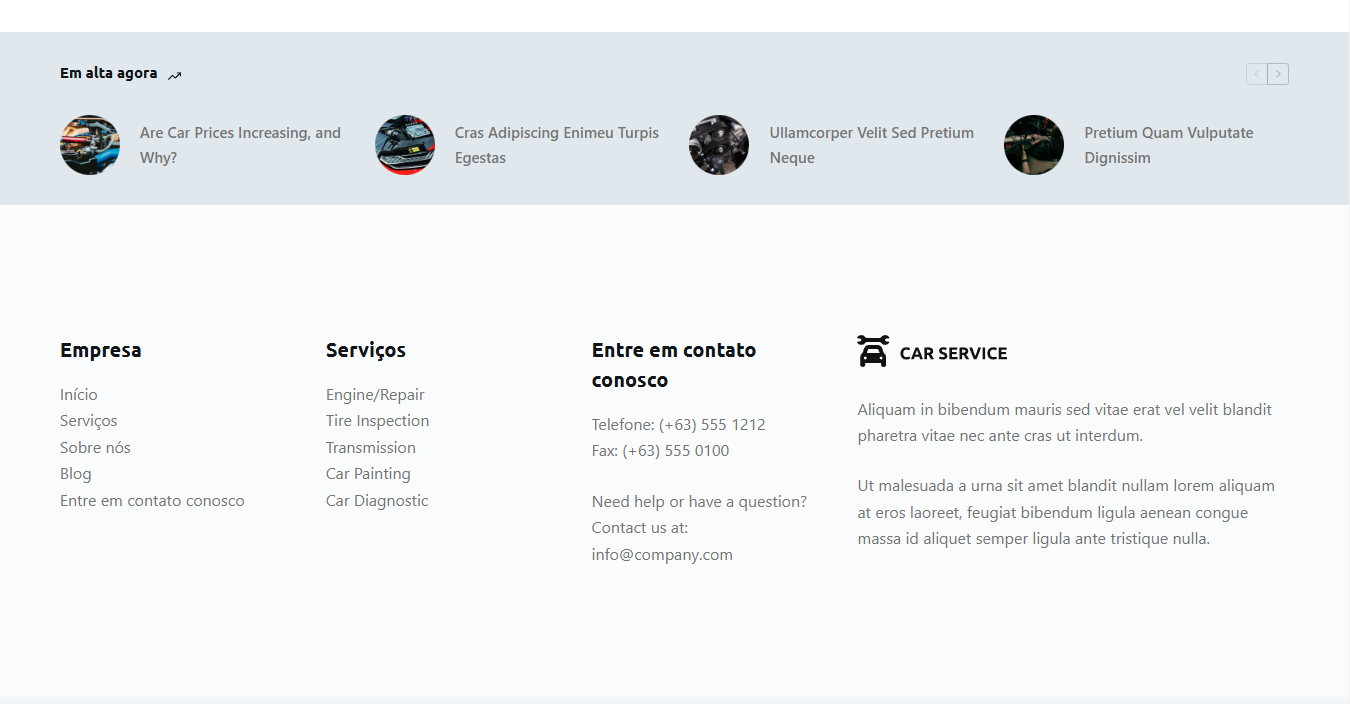Select Tire Inspection under Serviços

[377, 421]
